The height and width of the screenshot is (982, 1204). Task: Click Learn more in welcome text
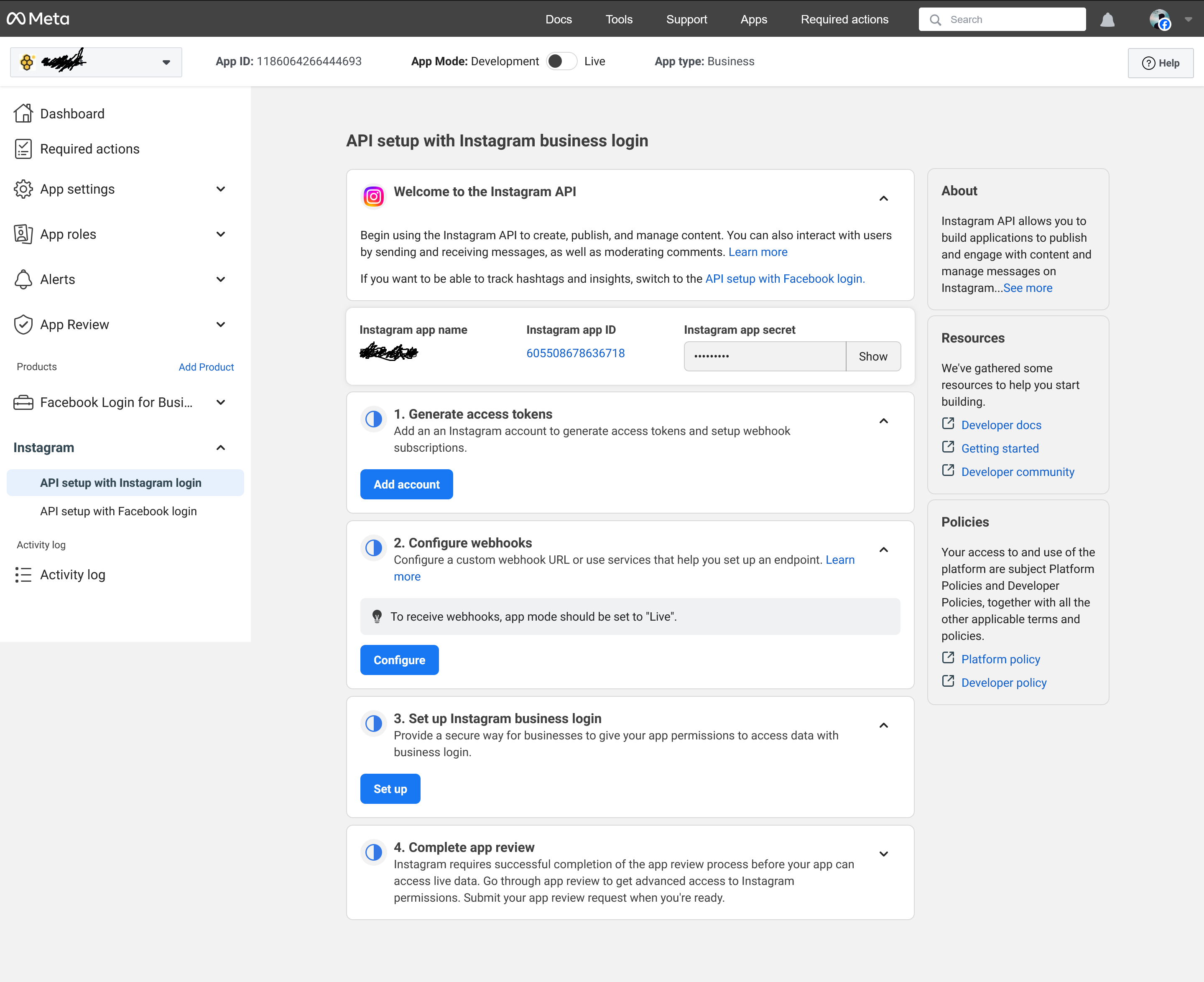click(758, 252)
